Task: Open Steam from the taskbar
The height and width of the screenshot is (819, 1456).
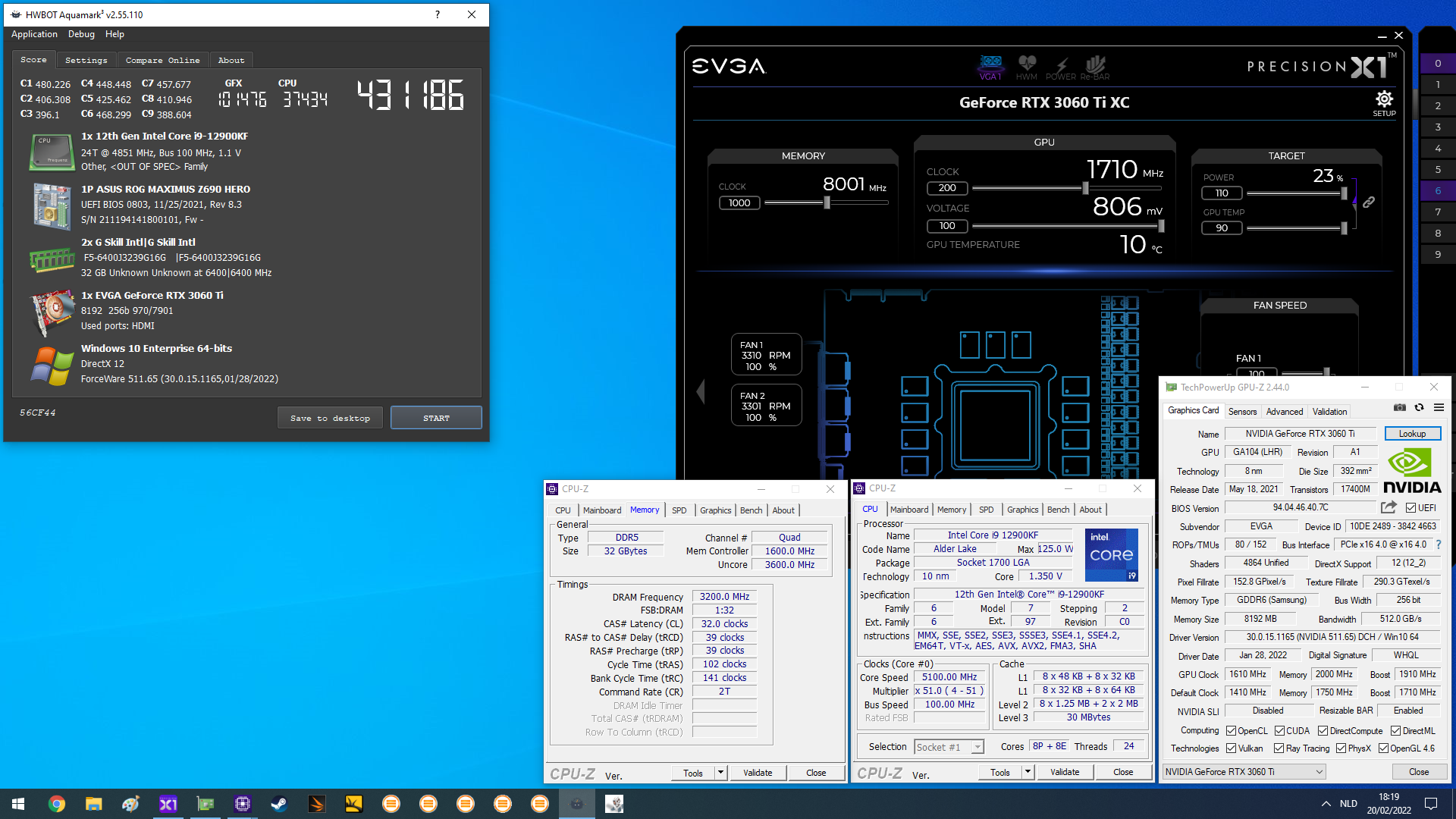Action: pyautogui.click(x=279, y=804)
